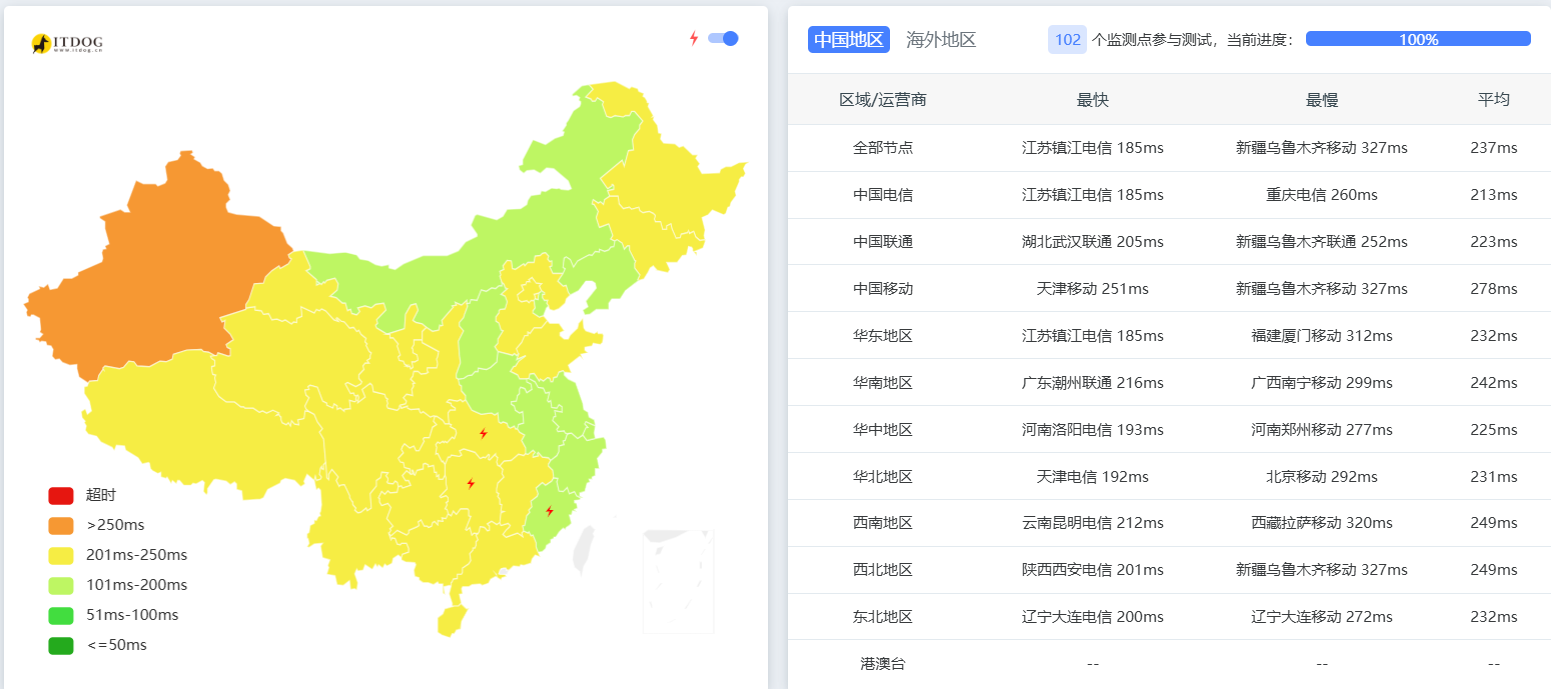Click 天津移动 251ms cell
The image size is (1551, 689).
tap(1092, 289)
